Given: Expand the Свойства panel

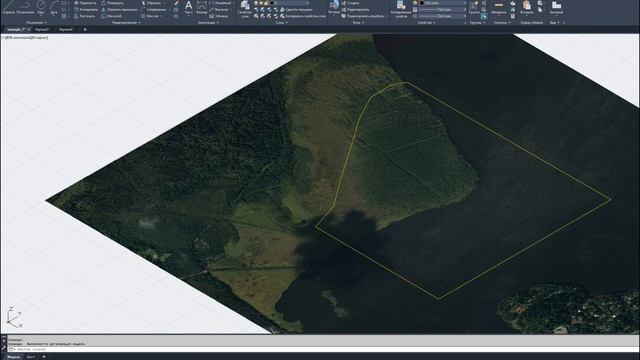Looking at the screenshot, I should [x=427, y=23].
